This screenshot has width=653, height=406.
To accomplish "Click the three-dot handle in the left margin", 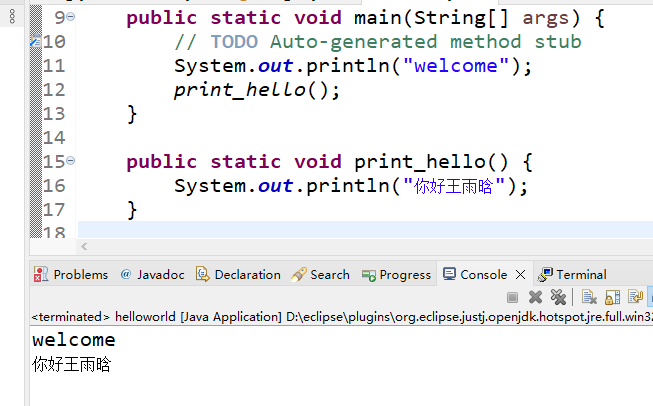I will (x=12, y=17).
